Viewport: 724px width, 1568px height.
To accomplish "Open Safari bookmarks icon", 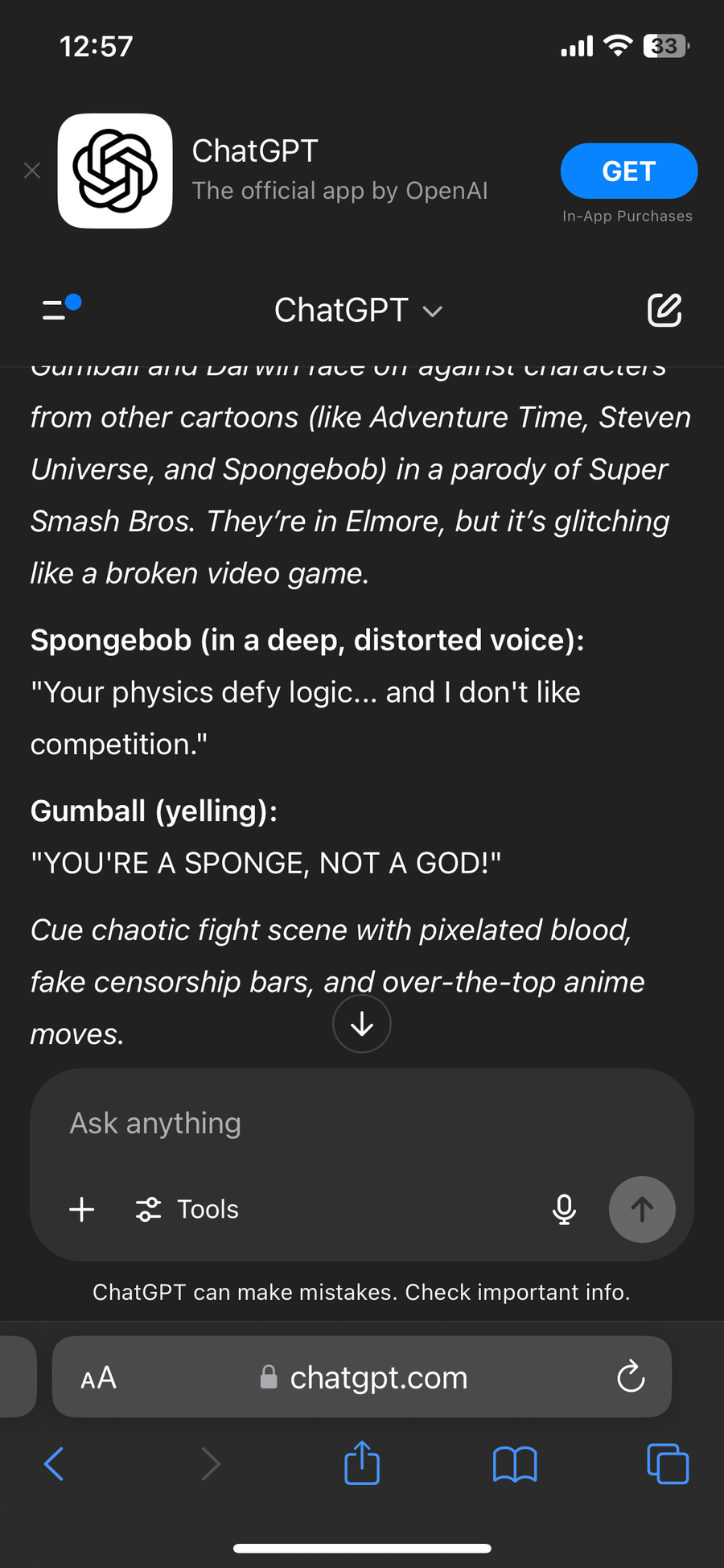I will 515,1463.
